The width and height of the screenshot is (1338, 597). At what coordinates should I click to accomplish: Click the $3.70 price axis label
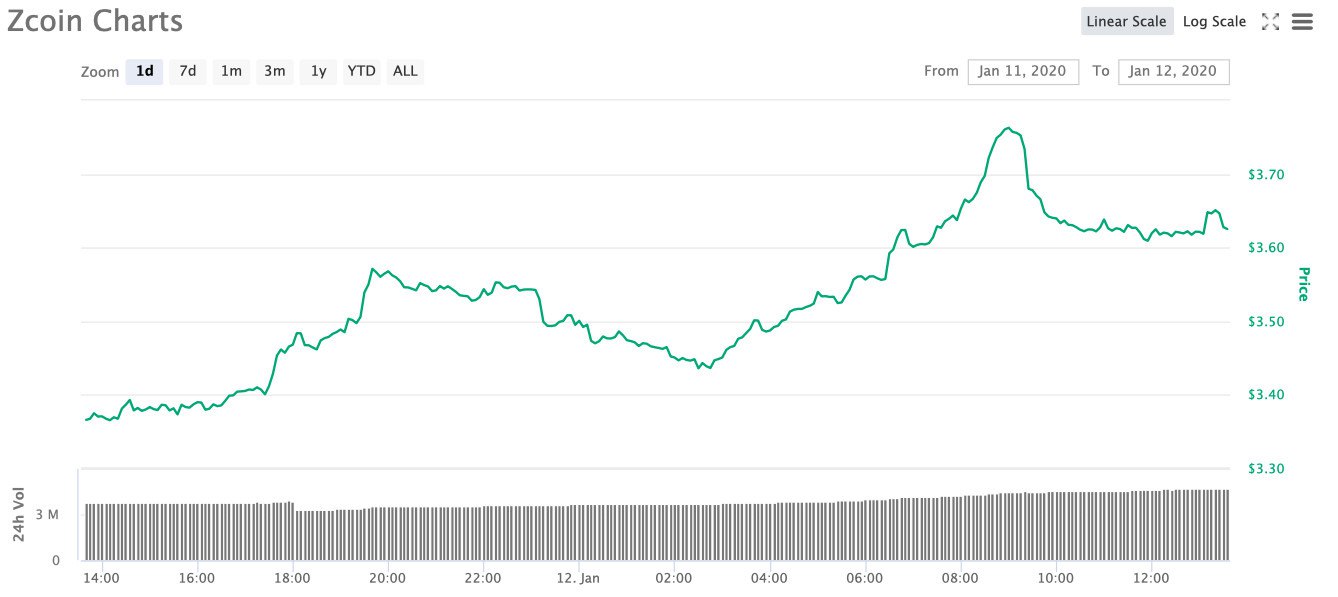(1265, 175)
